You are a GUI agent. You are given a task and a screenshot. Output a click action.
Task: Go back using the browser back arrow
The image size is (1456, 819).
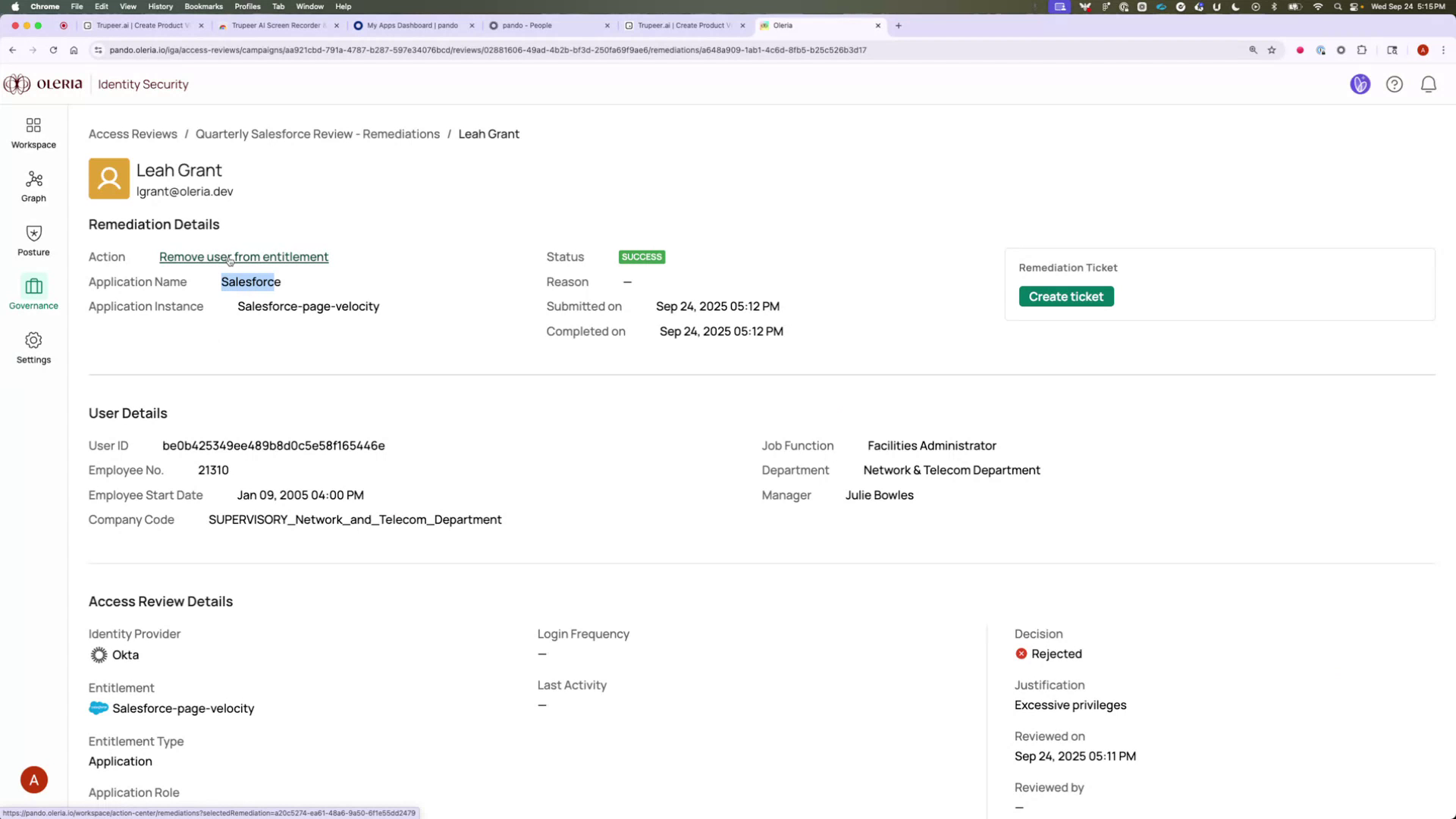(13, 50)
